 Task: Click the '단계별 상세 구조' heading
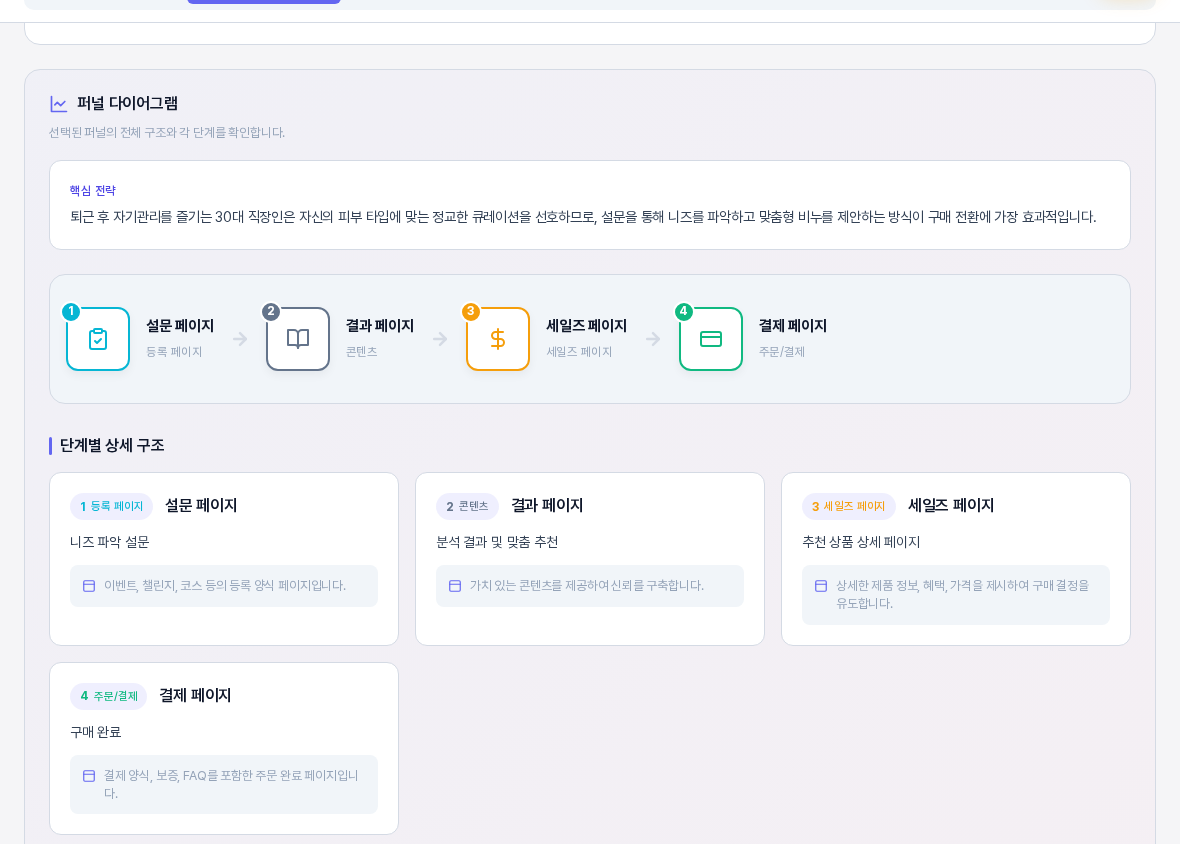click(x=112, y=445)
